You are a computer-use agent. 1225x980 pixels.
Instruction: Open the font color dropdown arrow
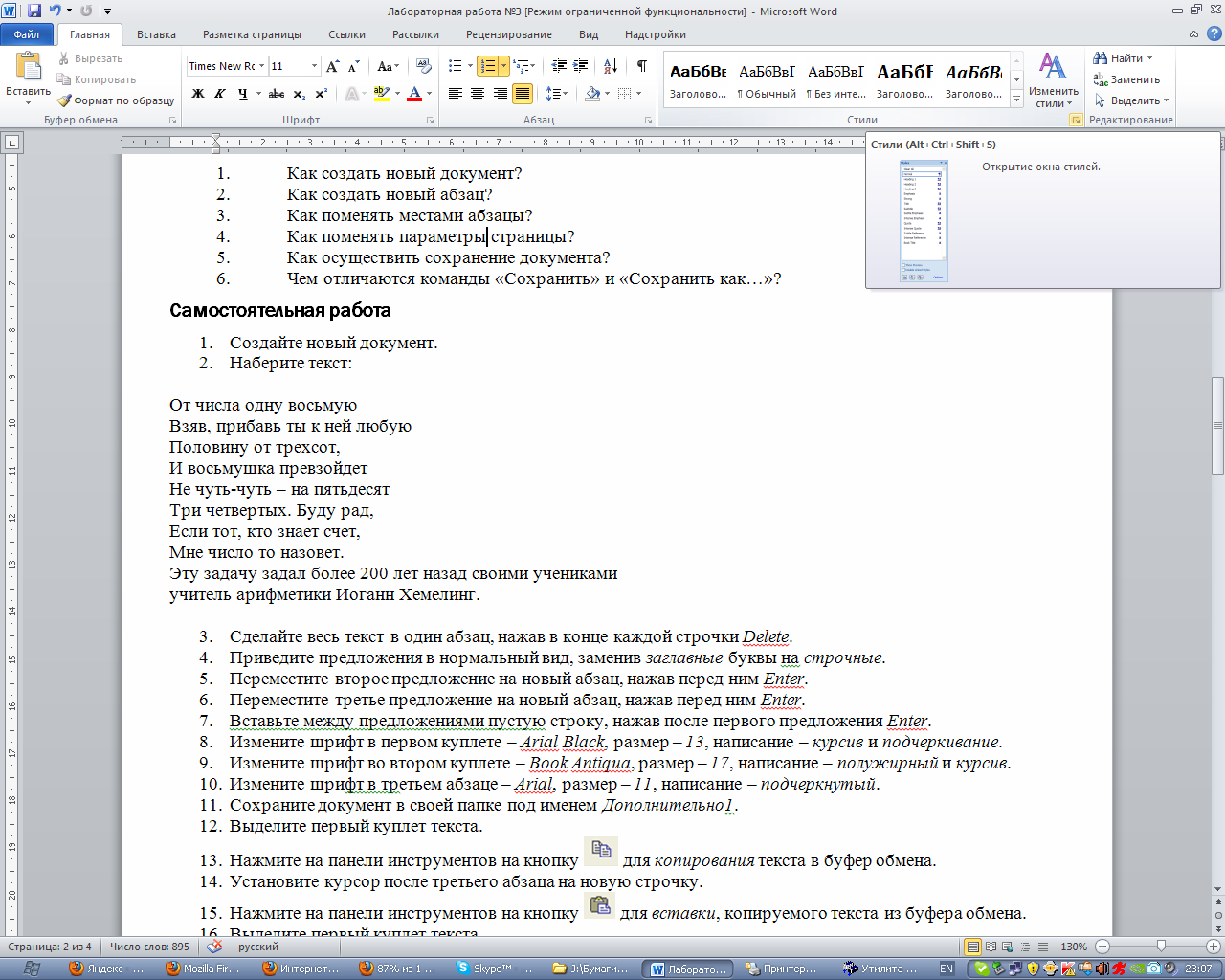click(x=429, y=94)
